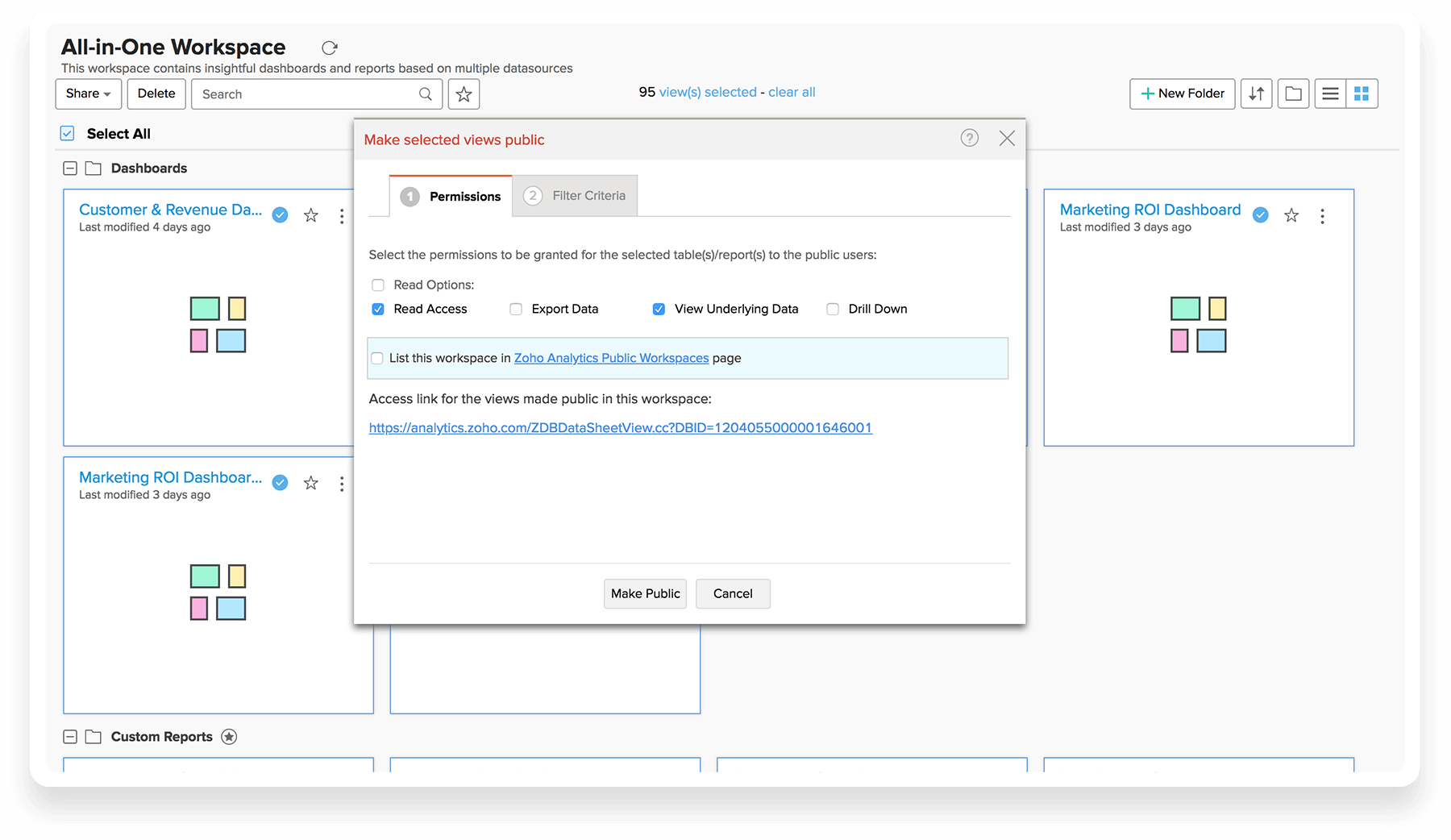This screenshot has width=1451, height=840.
Task: Open Zoho Analytics Public Workspaces link
Action: (611, 358)
